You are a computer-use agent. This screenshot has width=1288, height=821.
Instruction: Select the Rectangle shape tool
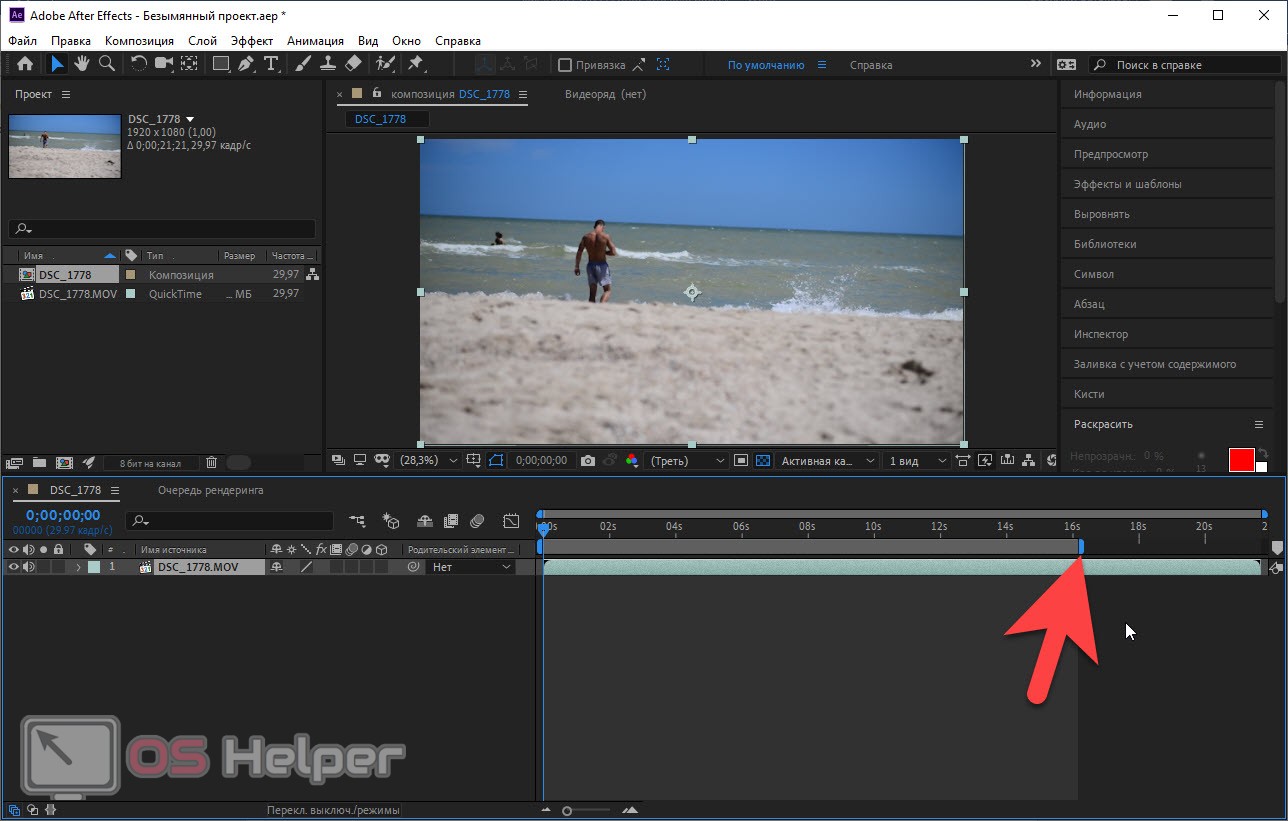coord(221,64)
